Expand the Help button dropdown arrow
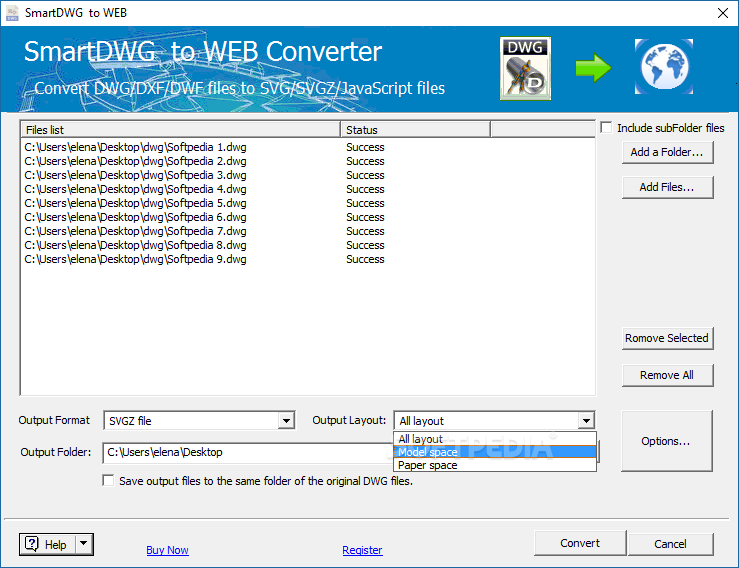Viewport: 739px width, 568px height. pos(83,544)
